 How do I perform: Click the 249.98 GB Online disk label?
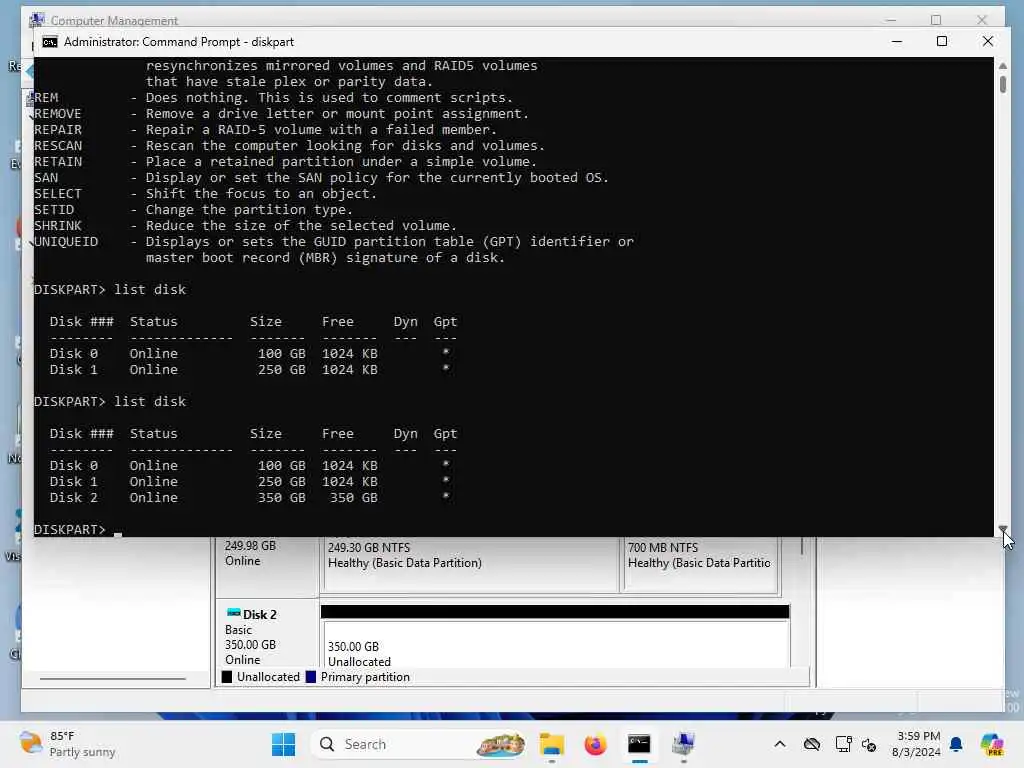click(x=250, y=553)
